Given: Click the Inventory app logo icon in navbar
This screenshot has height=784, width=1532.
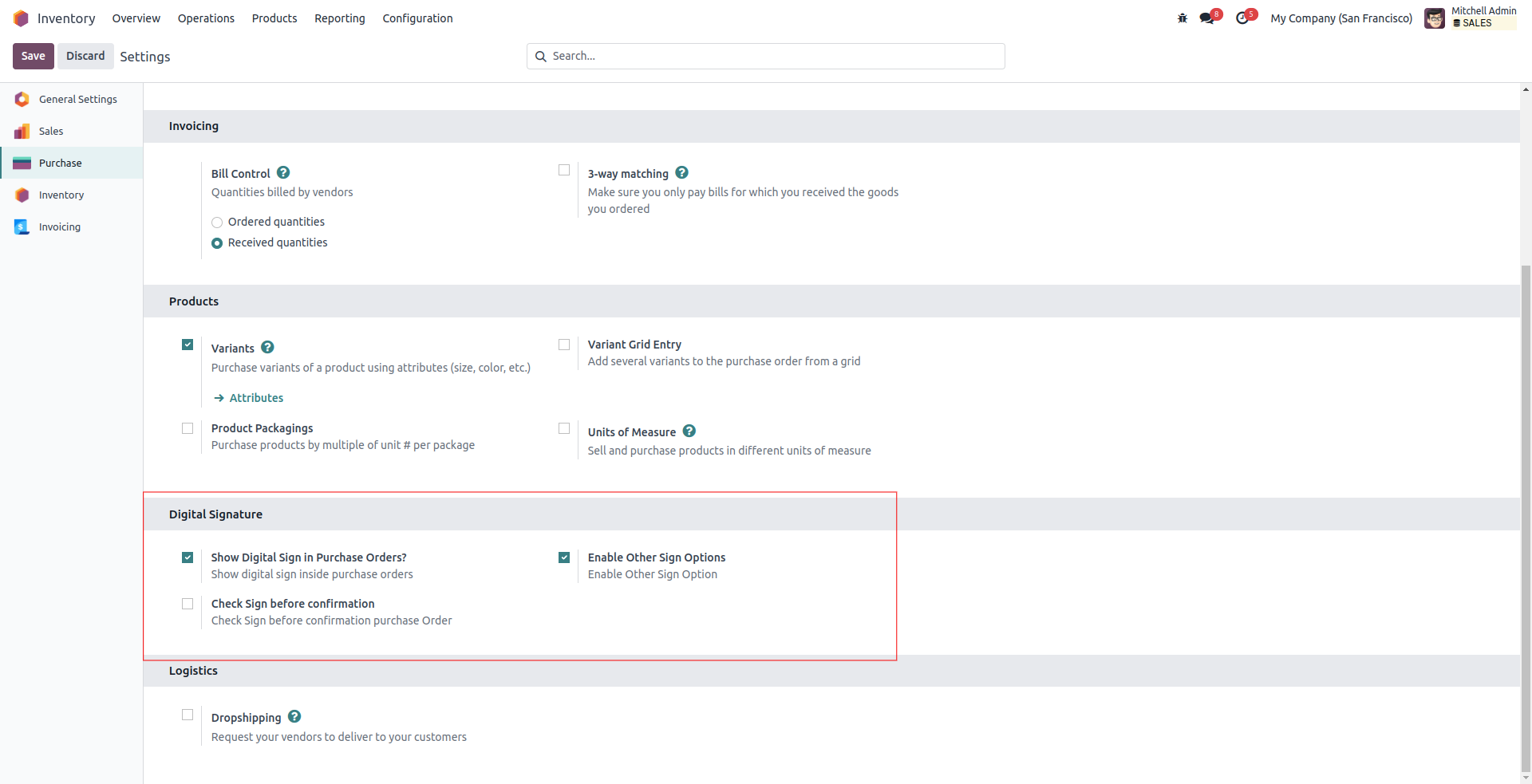Looking at the screenshot, I should (21, 18).
